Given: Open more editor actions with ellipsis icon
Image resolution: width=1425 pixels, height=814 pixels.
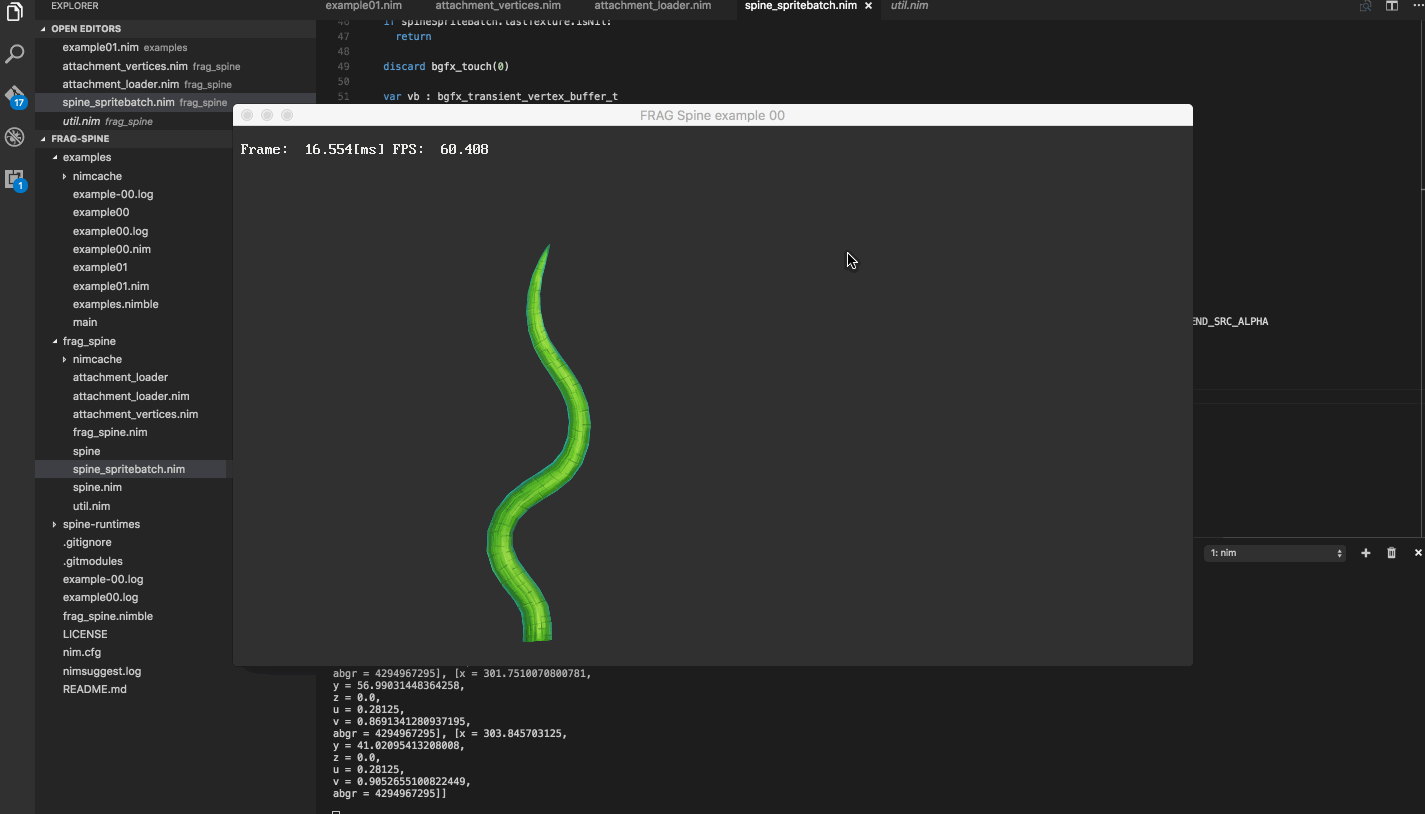Looking at the screenshot, I should (x=1417, y=4).
